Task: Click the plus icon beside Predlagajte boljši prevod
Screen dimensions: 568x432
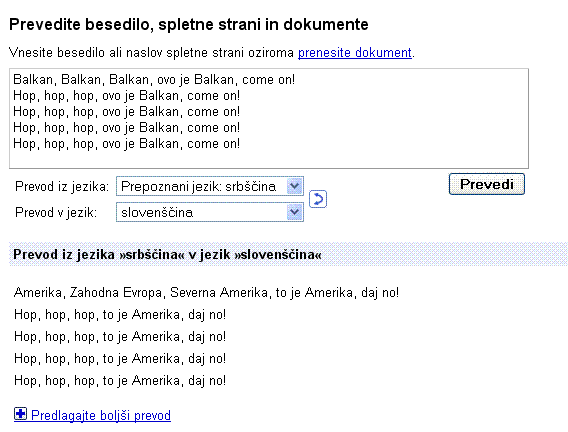Action: click(x=20, y=414)
